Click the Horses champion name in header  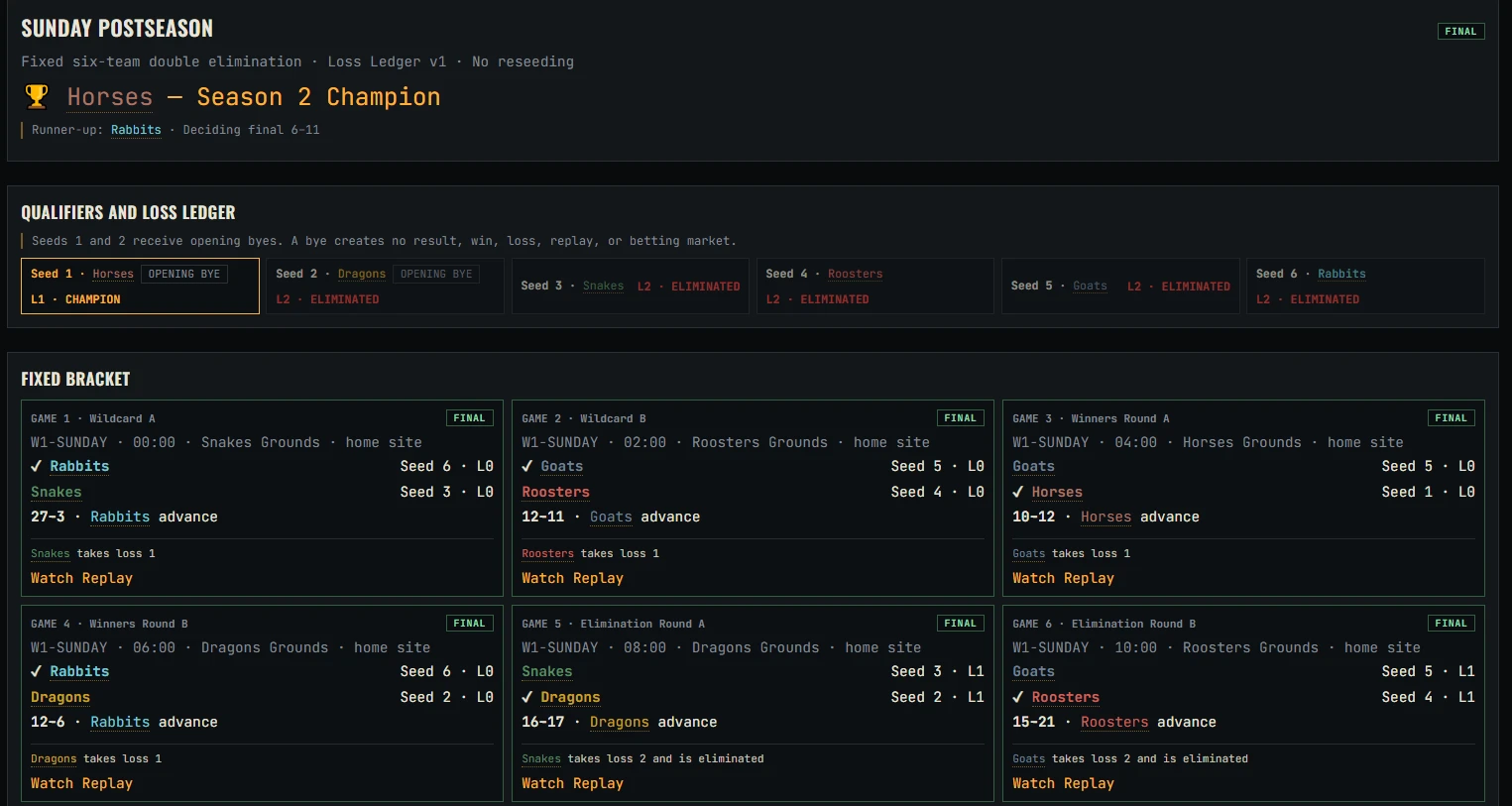click(110, 97)
